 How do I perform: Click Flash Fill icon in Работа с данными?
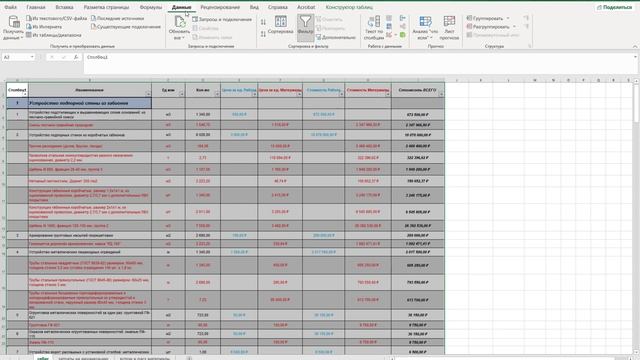[x=389, y=18]
